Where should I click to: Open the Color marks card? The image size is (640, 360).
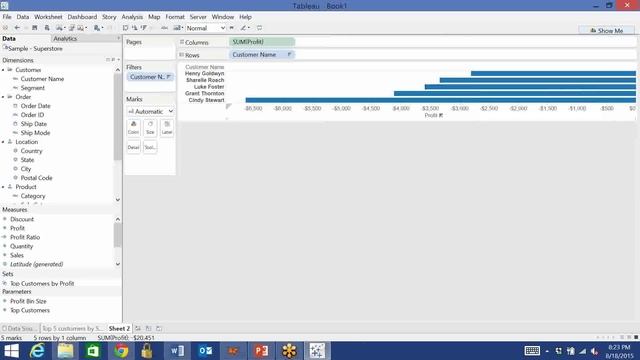(x=133, y=128)
